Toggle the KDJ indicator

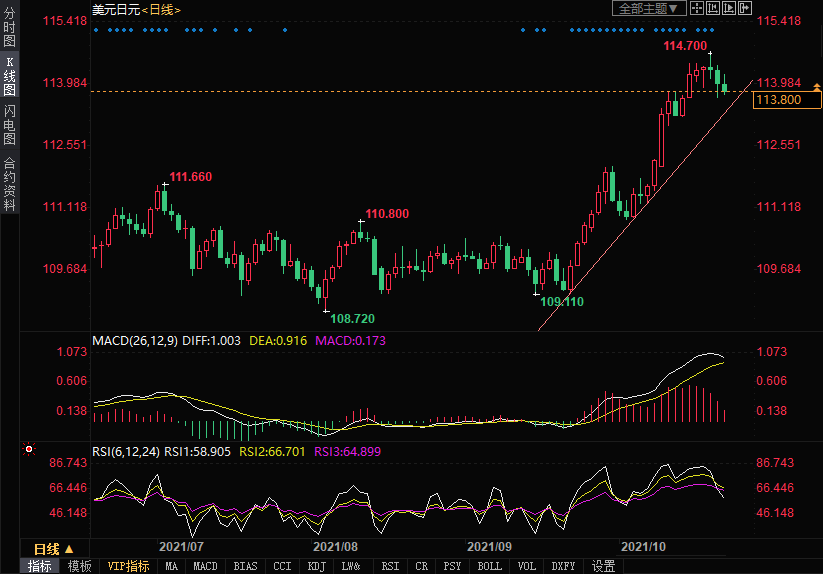pos(317,566)
